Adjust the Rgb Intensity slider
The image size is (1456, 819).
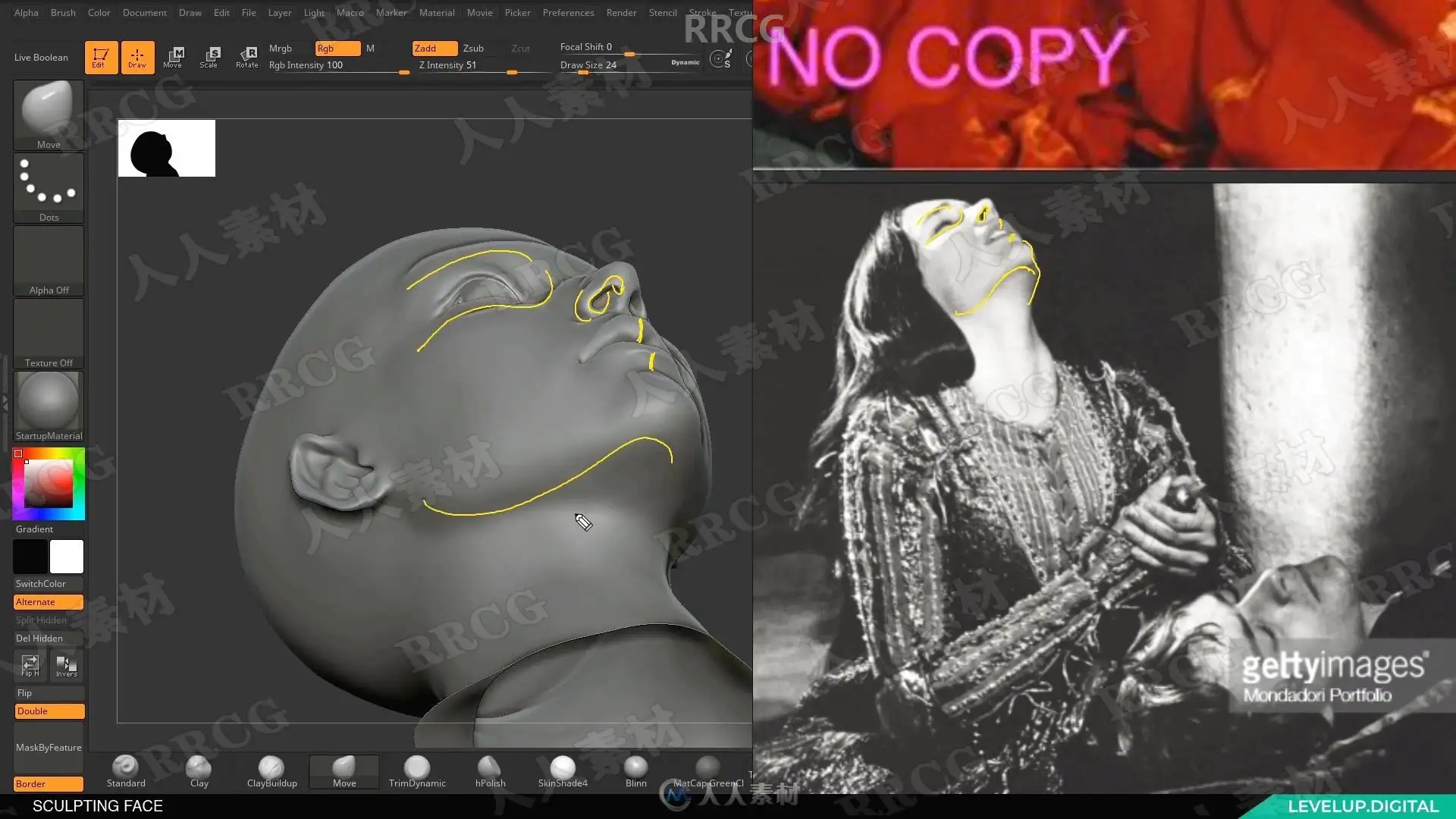[x=339, y=66]
